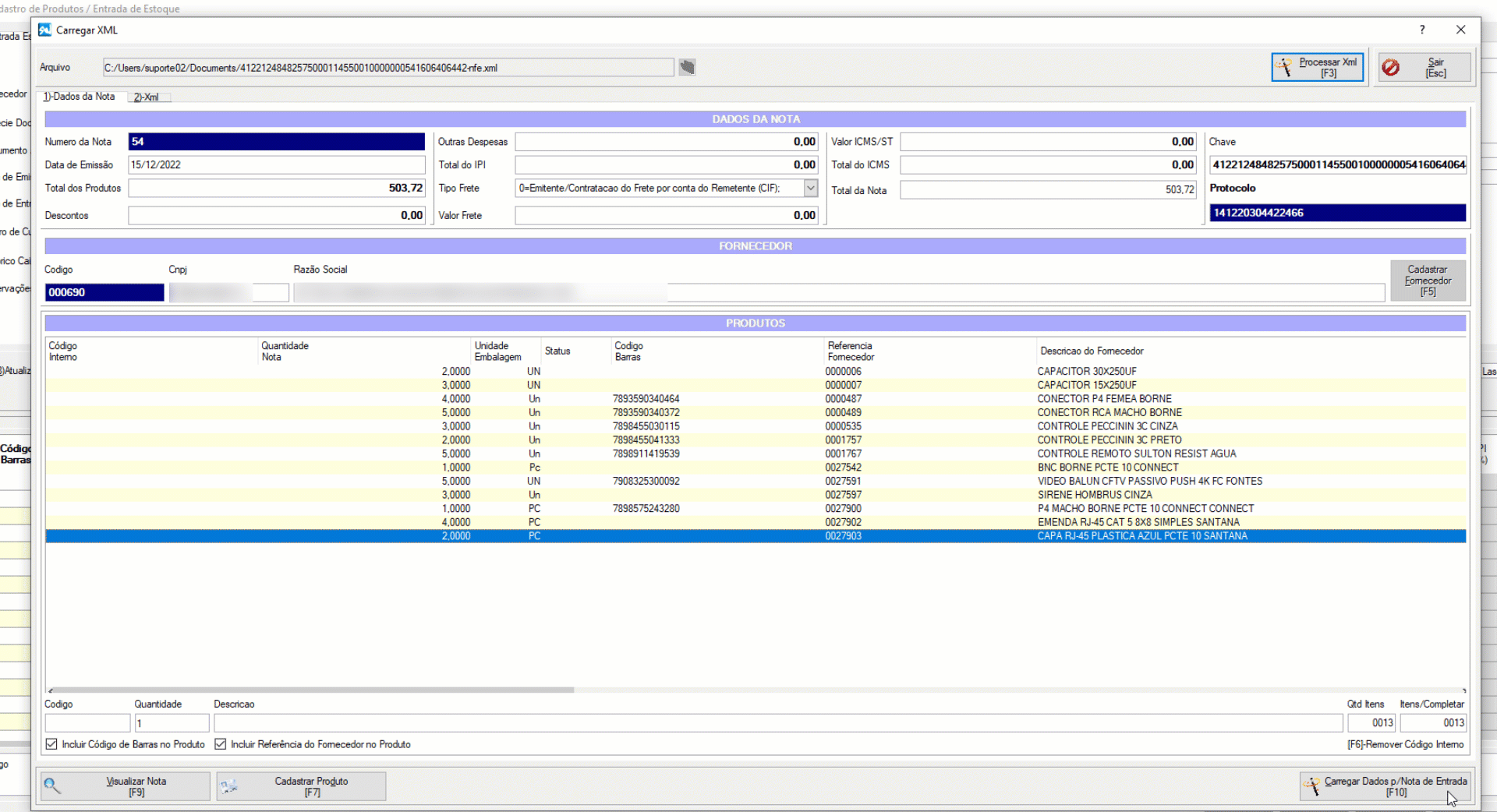
Task: Click the bottom Quantidade input field
Action: point(172,723)
